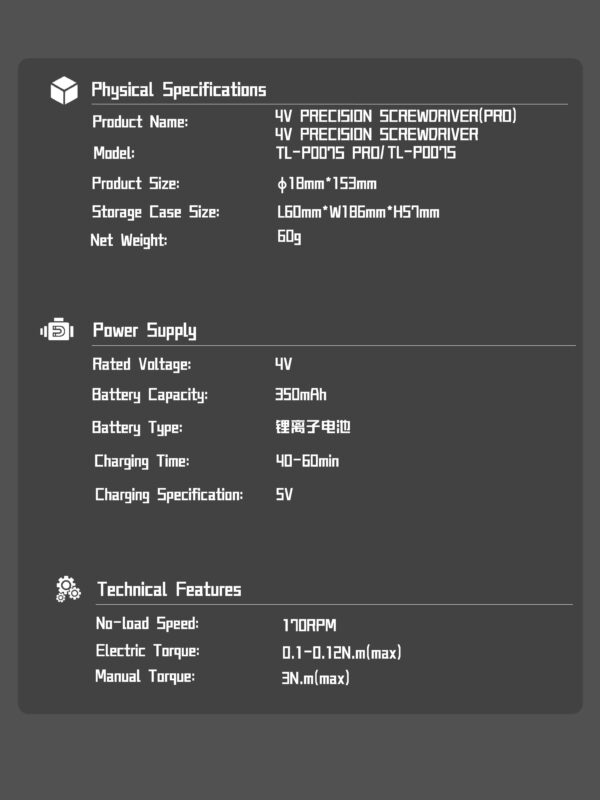Click the gears icon beside Technical Features
This screenshot has width=600, height=800.
68,589
